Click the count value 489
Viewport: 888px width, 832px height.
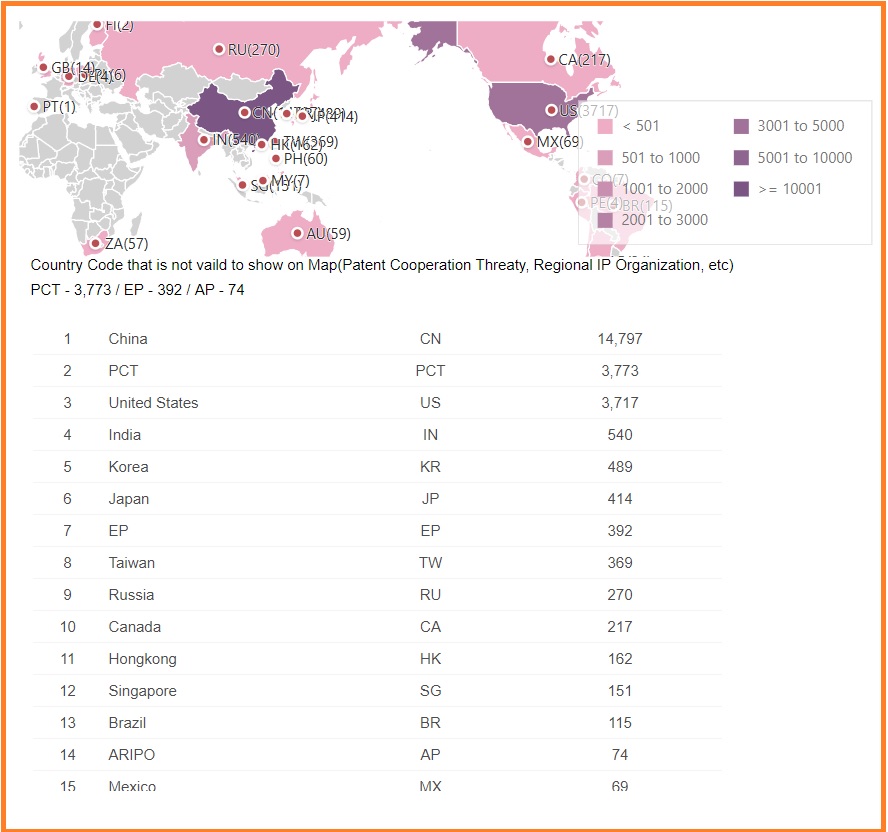click(620, 467)
